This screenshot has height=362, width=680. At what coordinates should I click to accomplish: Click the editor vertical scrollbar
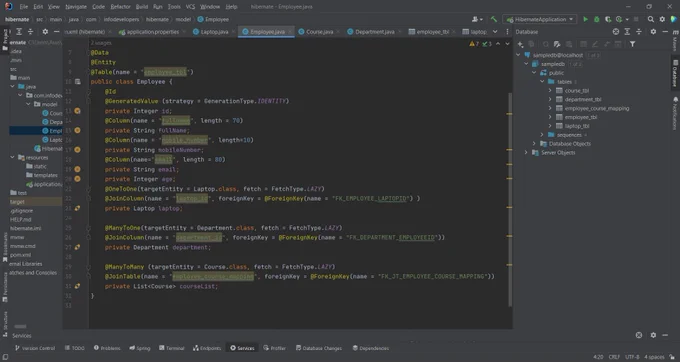pyautogui.click(x=510, y=199)
